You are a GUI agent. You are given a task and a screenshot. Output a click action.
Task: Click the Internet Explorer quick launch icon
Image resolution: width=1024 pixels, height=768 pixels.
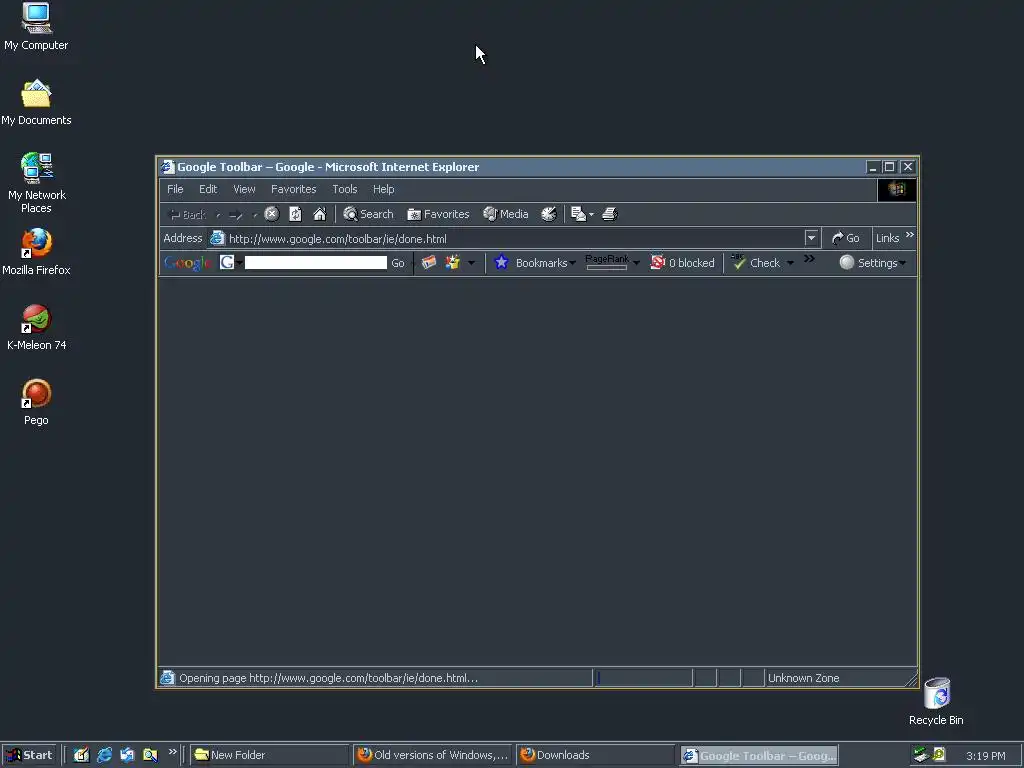104,755
